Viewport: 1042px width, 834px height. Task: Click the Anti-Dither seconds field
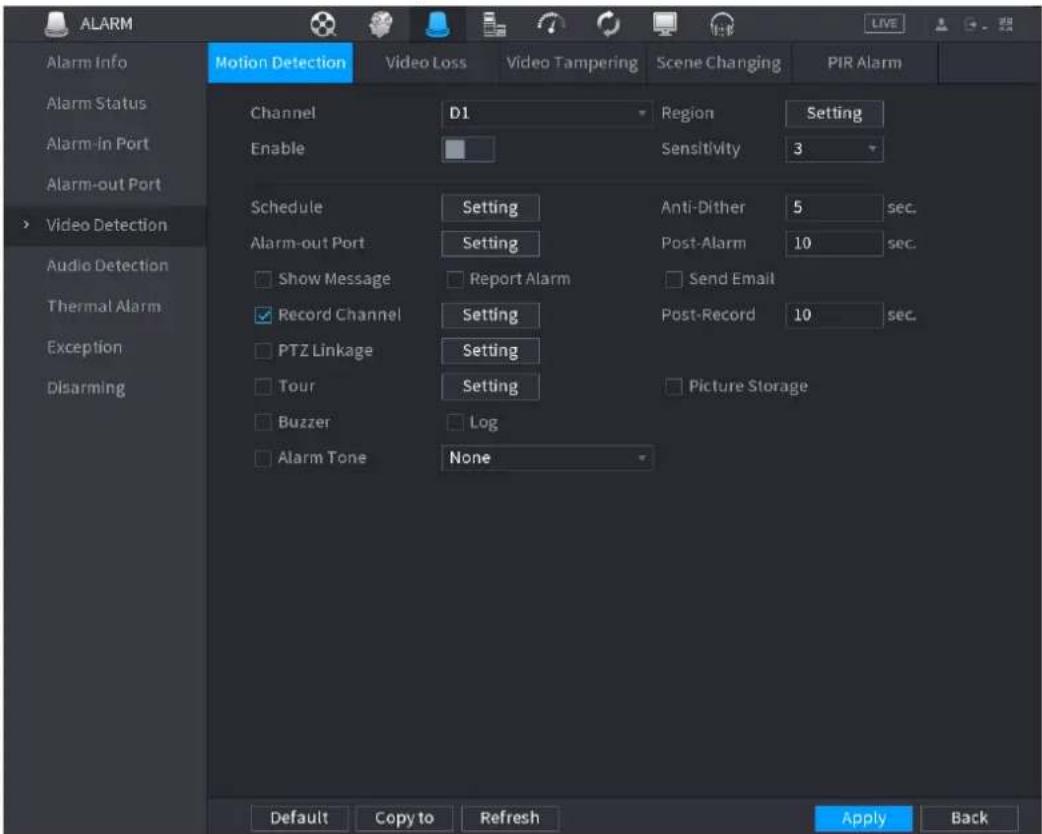[834, 207]
